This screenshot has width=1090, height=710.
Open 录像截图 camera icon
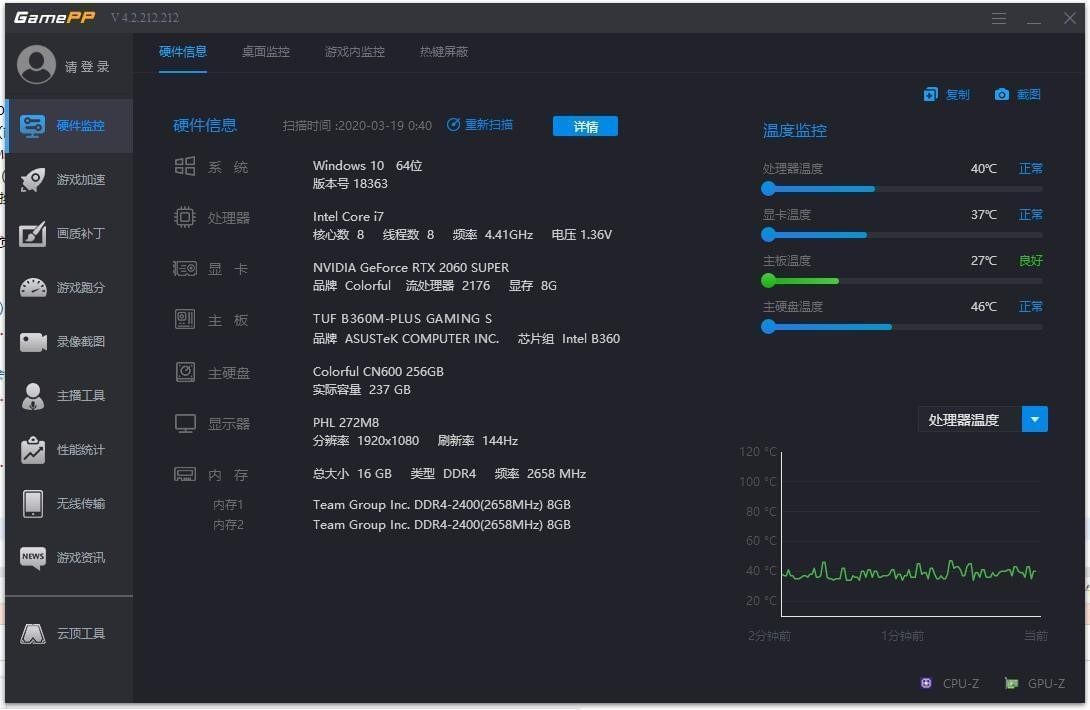[x=33, y=341]
